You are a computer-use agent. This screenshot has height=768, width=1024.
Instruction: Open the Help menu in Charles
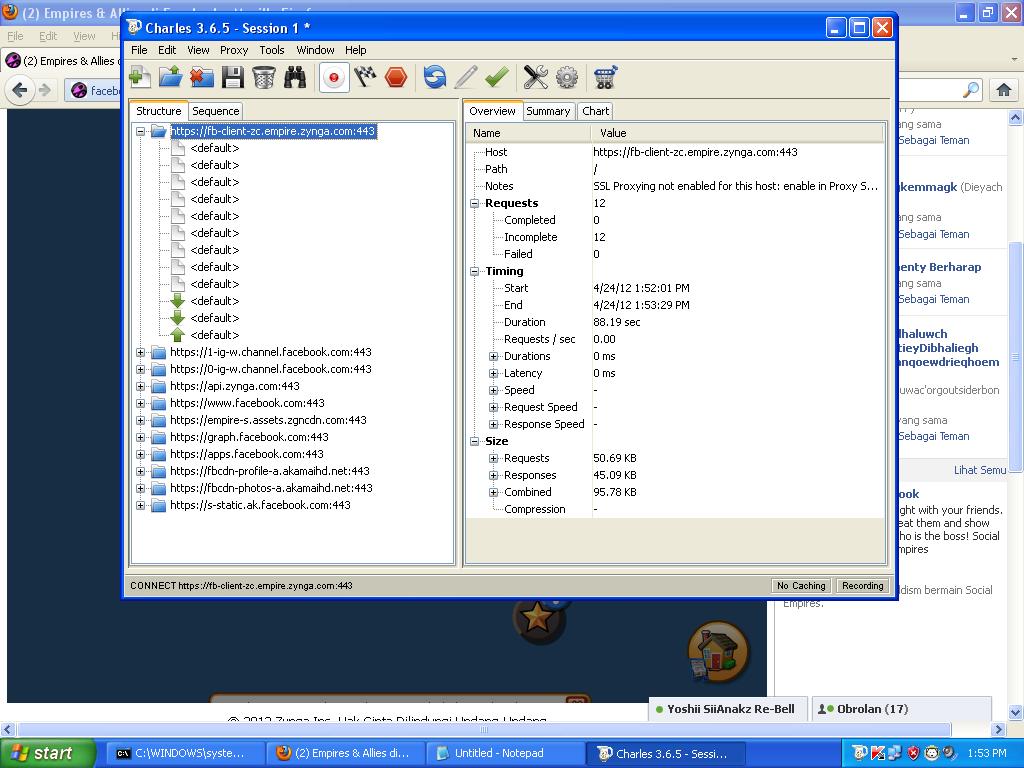click(356, 50)
